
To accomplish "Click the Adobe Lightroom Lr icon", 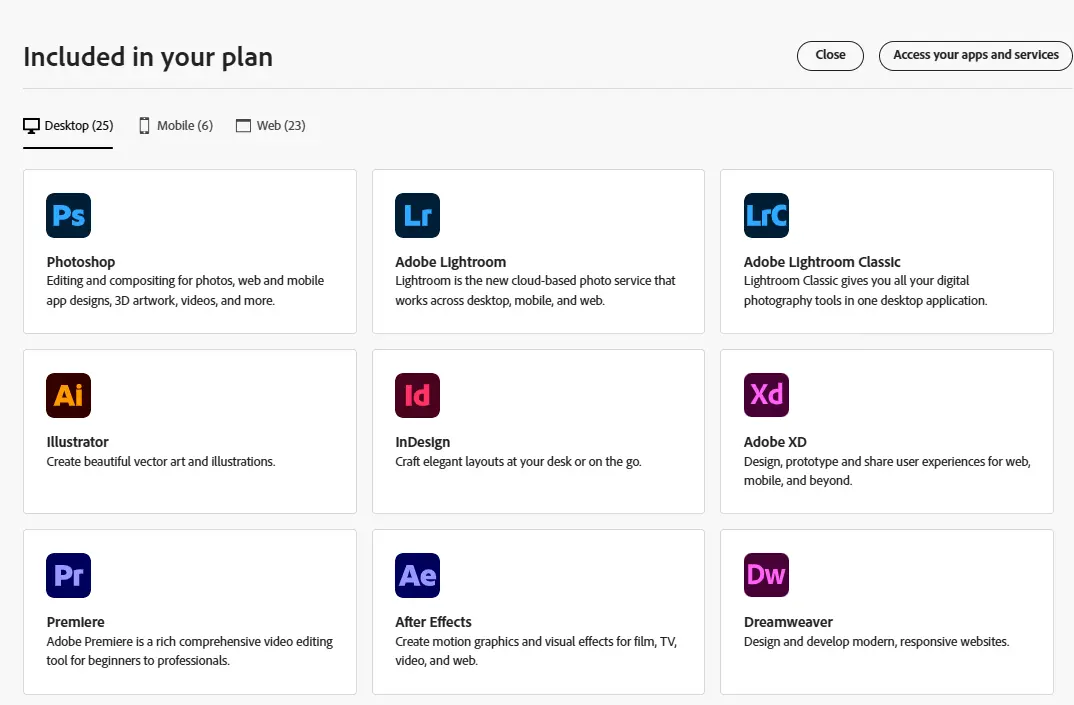I will coord(417,215).
